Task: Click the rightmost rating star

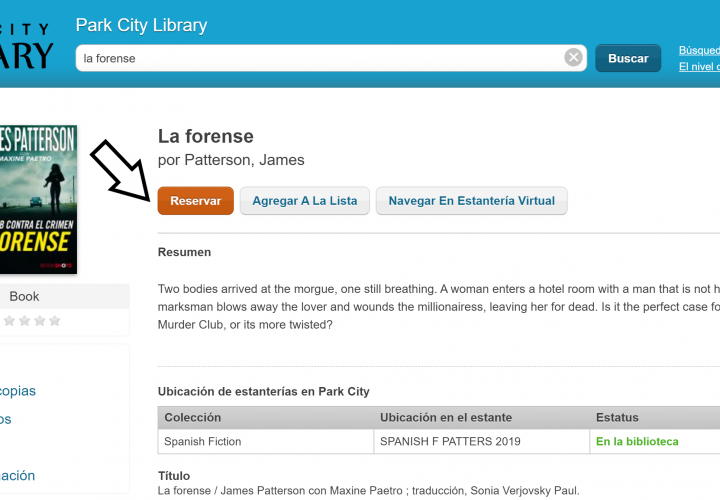Action: (55, 321)
